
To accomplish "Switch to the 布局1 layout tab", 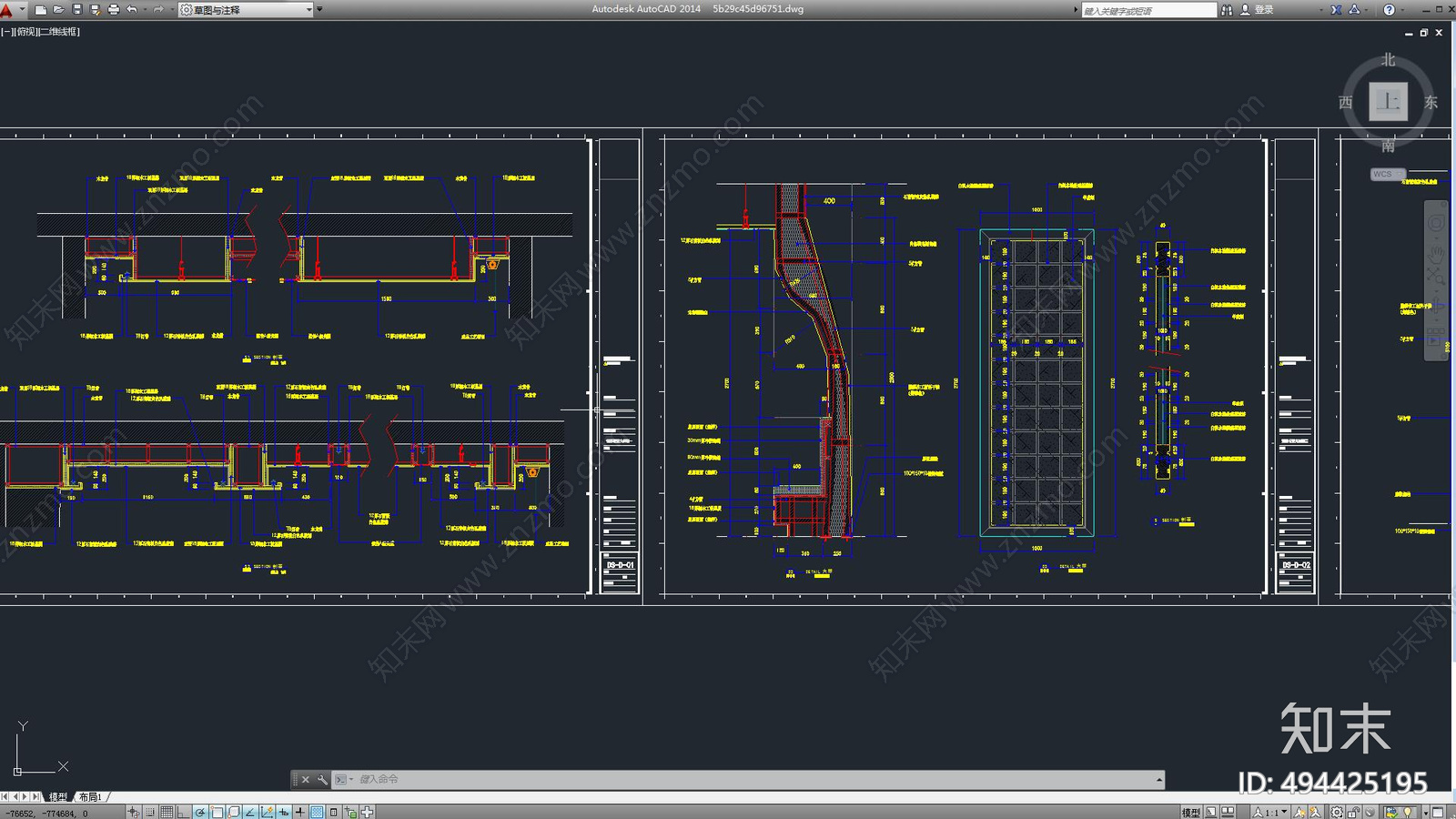I will tap(90, 797).
